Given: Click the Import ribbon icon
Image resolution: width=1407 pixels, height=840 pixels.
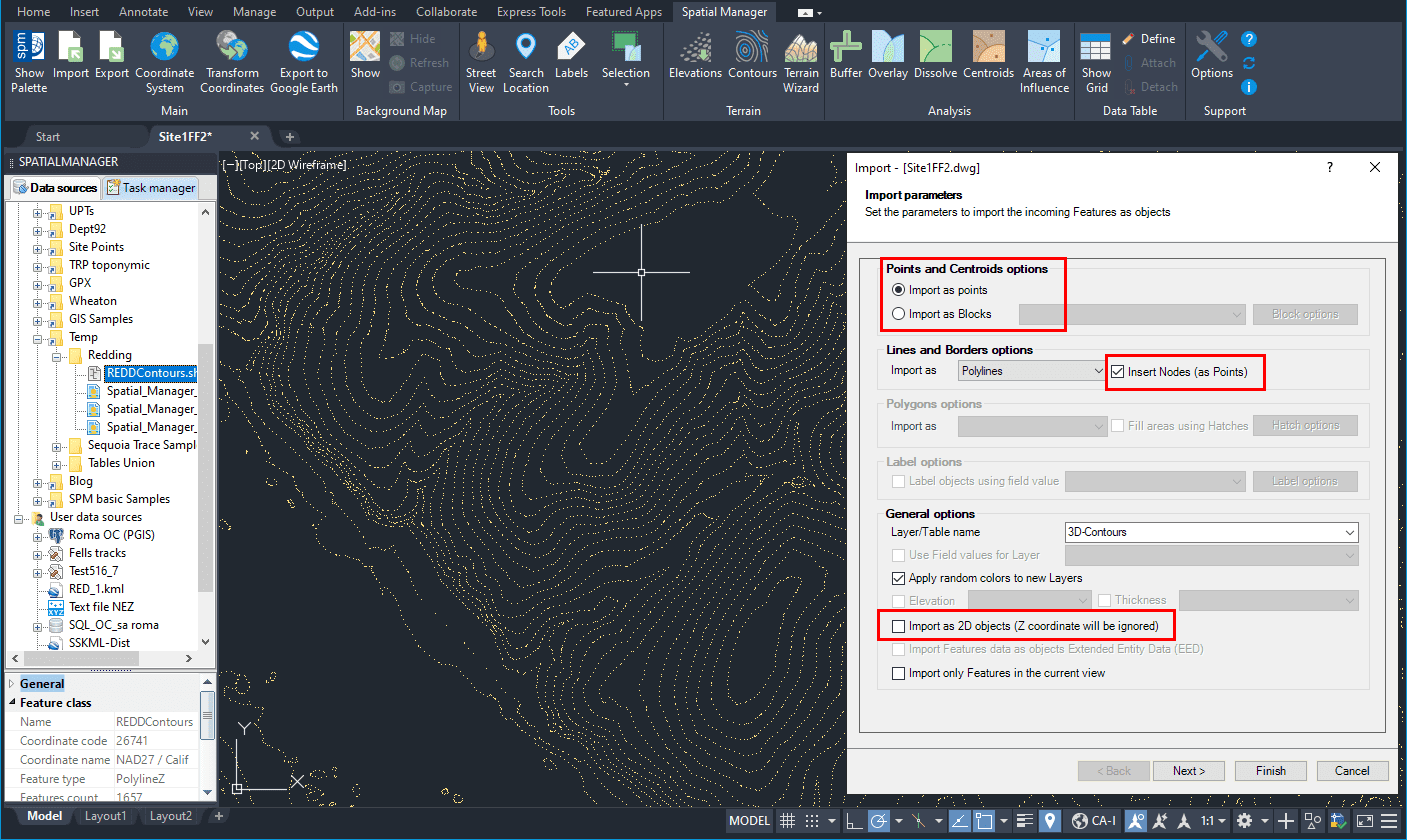Looking at the screenshot, I should pyautogui.click(x=71, y=55).
